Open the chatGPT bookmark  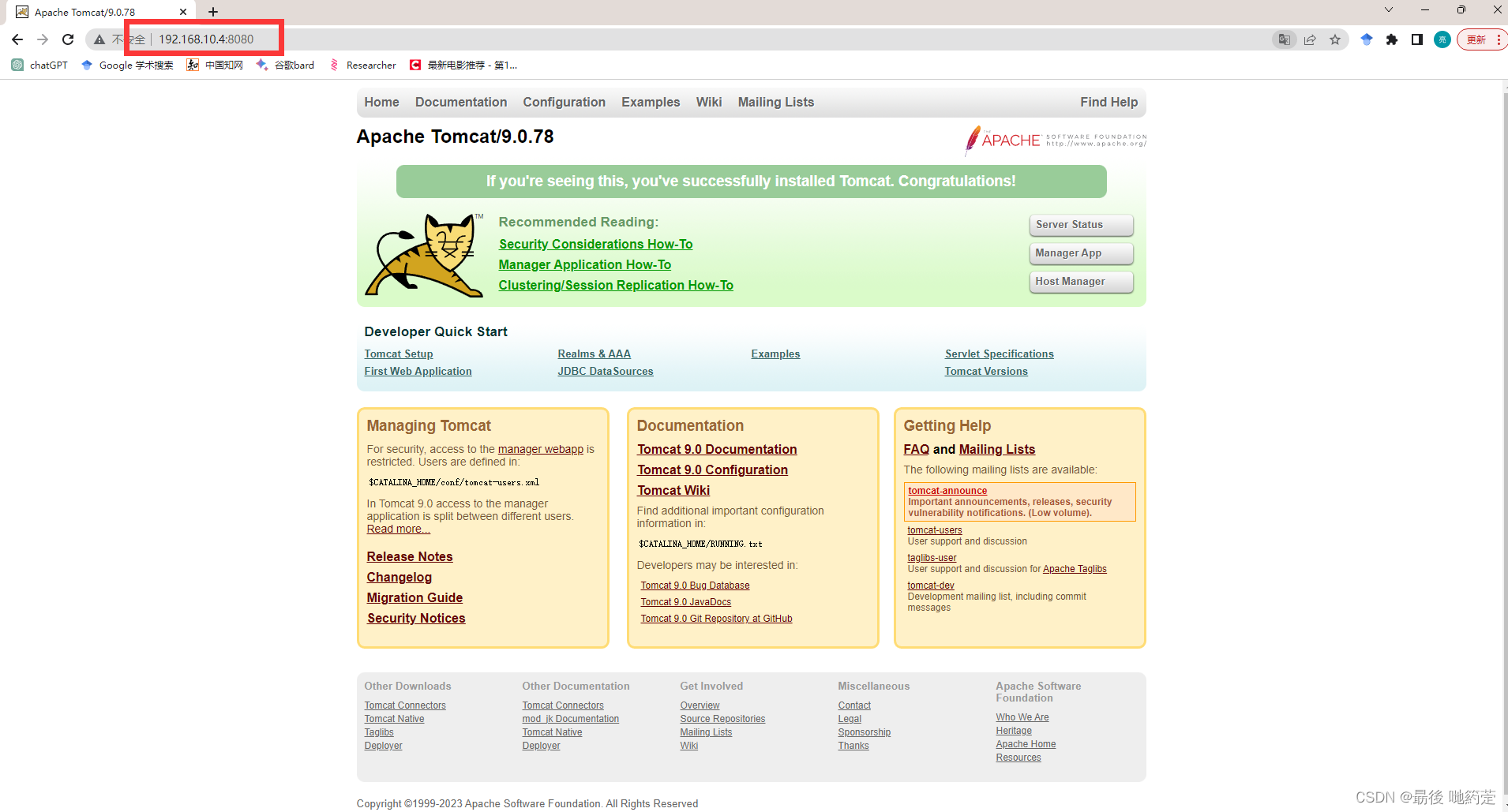(x=39, y=65)
